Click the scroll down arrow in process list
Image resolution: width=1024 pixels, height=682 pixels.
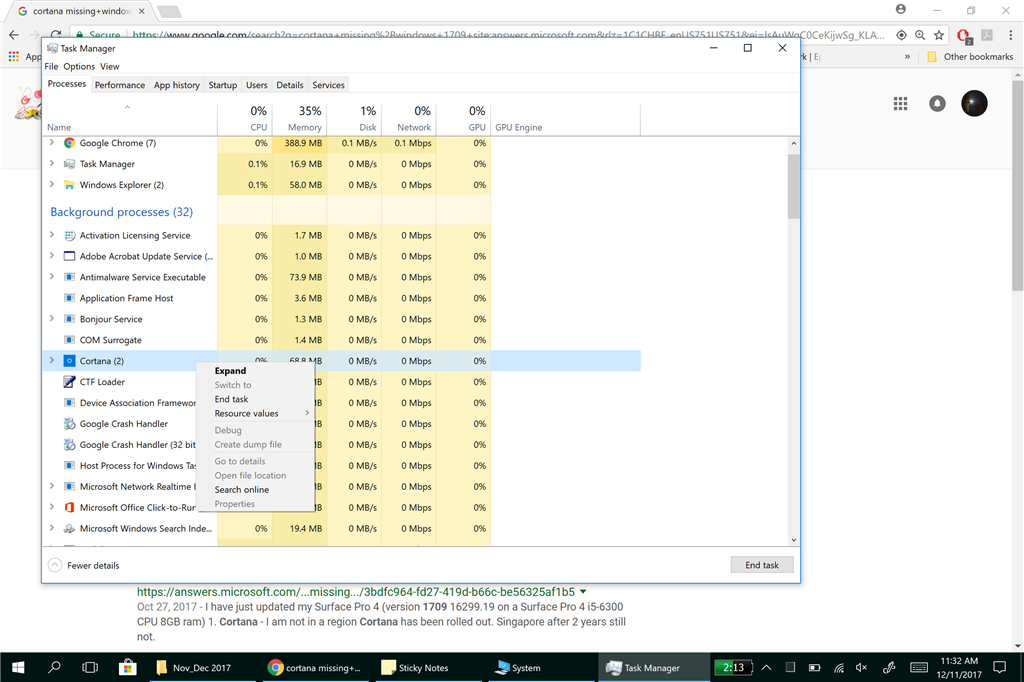793,540
